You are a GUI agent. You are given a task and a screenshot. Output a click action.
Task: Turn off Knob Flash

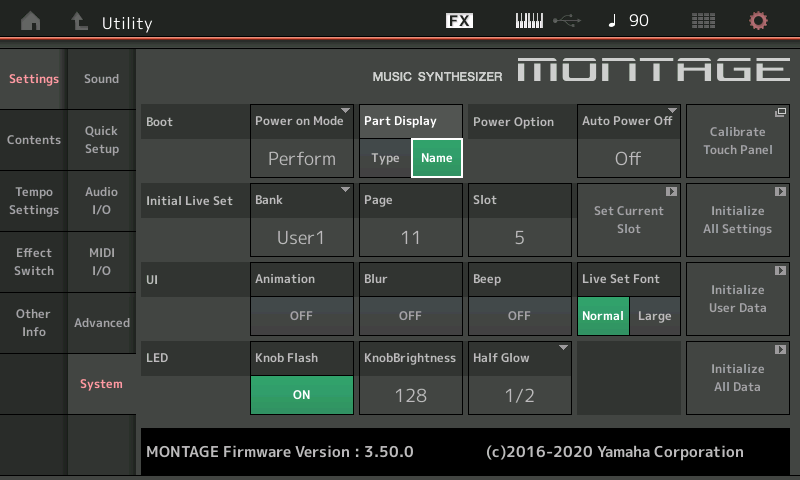tap(302, 394)
